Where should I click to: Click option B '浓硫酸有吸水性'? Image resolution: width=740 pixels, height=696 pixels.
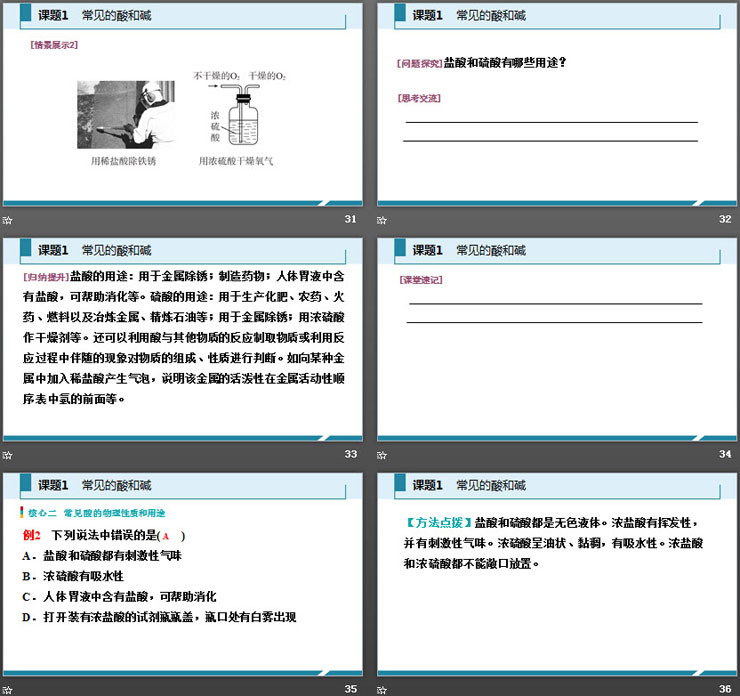pyautogui.click(x=73, y=576)
